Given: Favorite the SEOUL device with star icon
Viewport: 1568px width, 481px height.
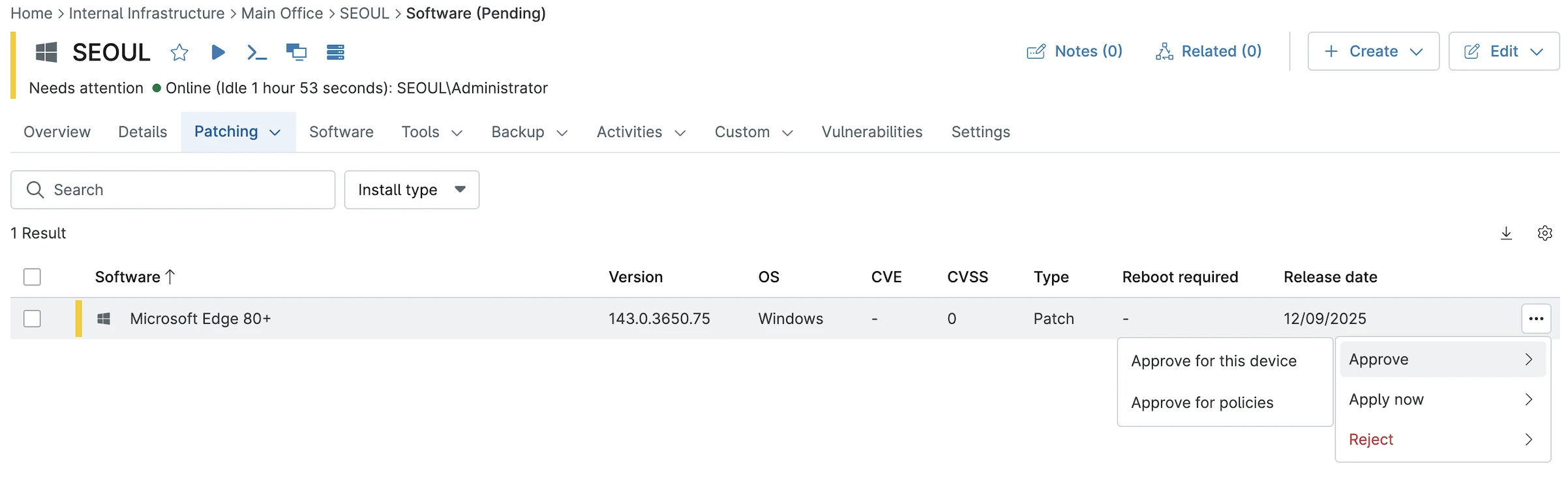Looking at the screenshot, I should point(179,52).
